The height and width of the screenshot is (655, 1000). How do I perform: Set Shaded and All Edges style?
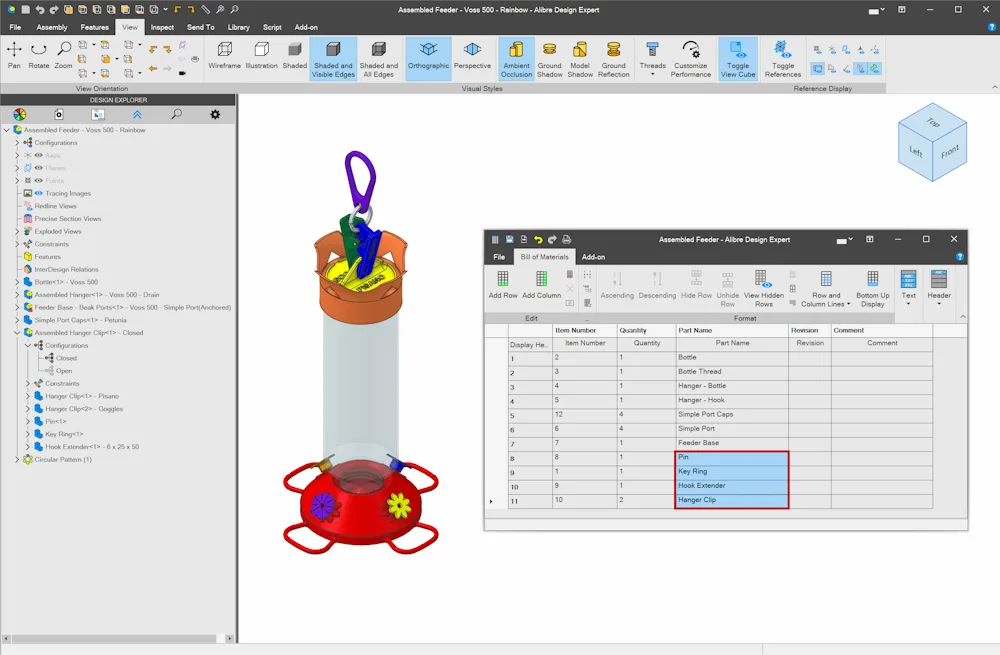point(379,59)
